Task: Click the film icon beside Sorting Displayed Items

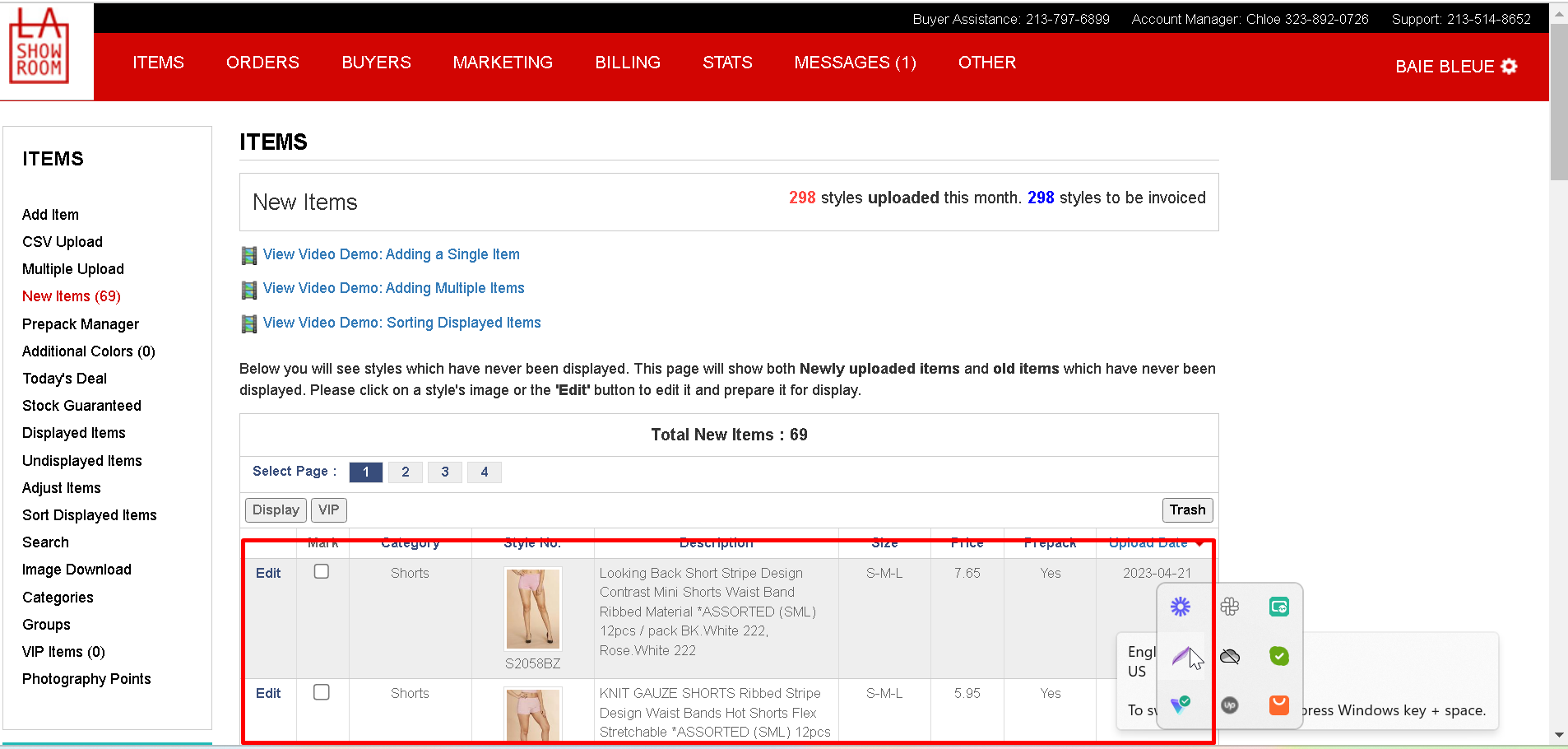Action: [248, 324]
